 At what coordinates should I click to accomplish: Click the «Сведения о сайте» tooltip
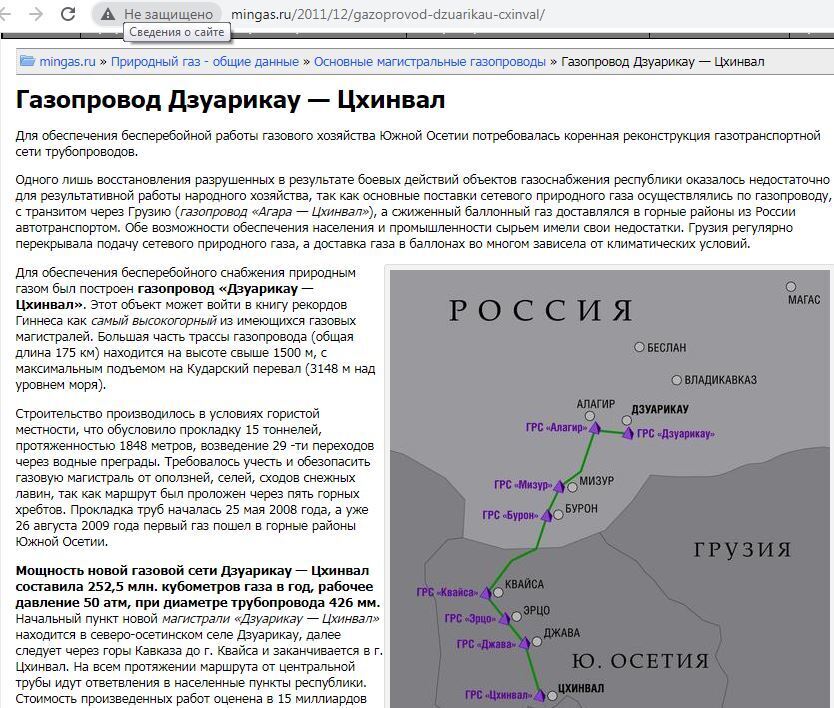[x=177, y=32]
